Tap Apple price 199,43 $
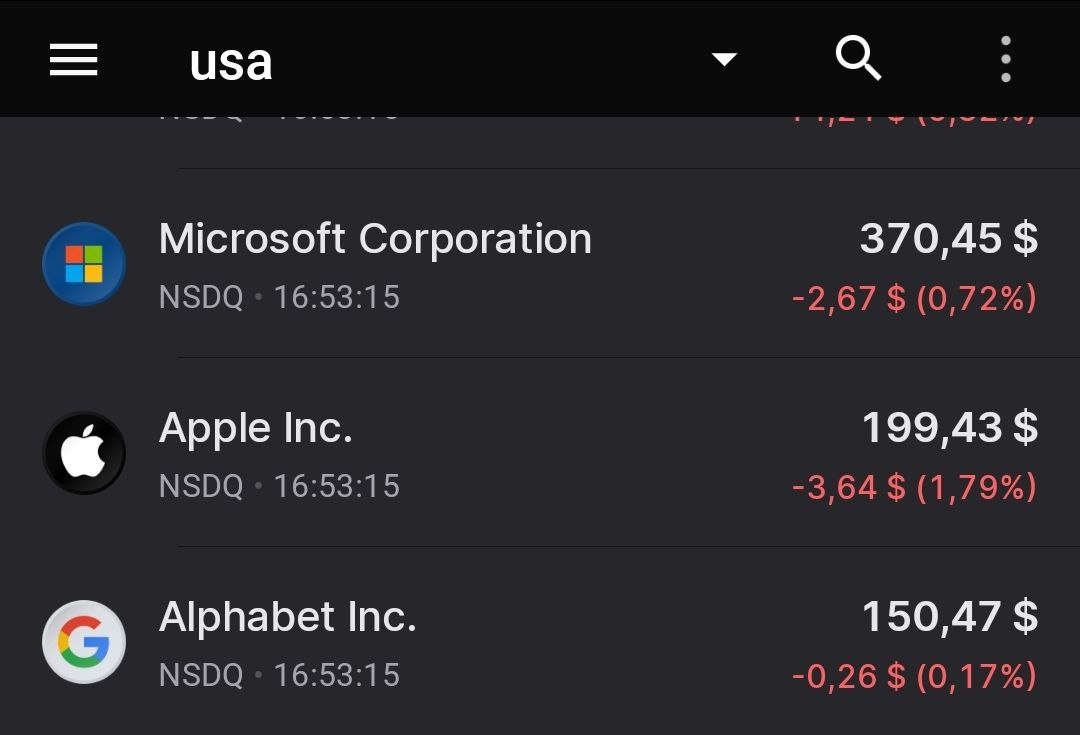The height and width of the screenshot is (735, 1080). pos(949,429)
